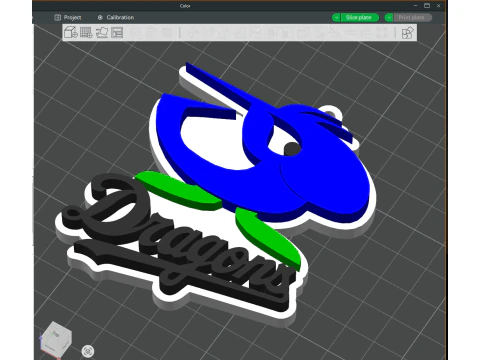
Task: Click the Print plate button
Action: (413, 18)
